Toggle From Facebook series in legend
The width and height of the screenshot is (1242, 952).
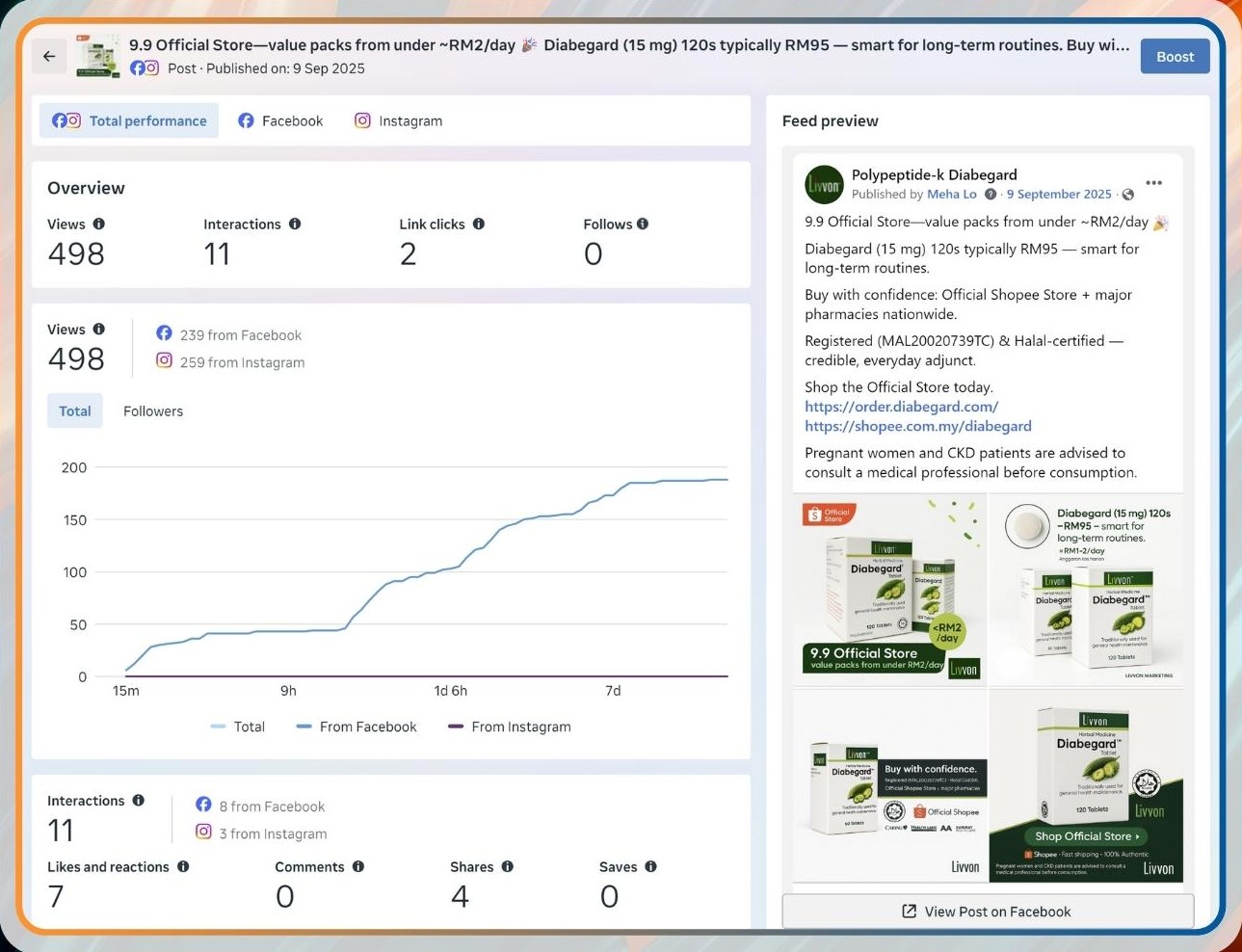click(357, 727)
